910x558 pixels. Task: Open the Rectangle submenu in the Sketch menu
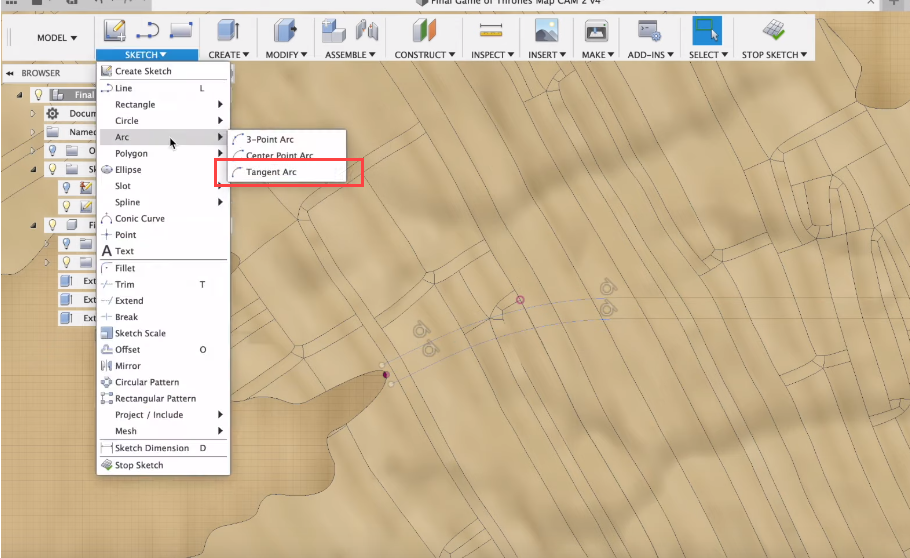click(163, 105)
